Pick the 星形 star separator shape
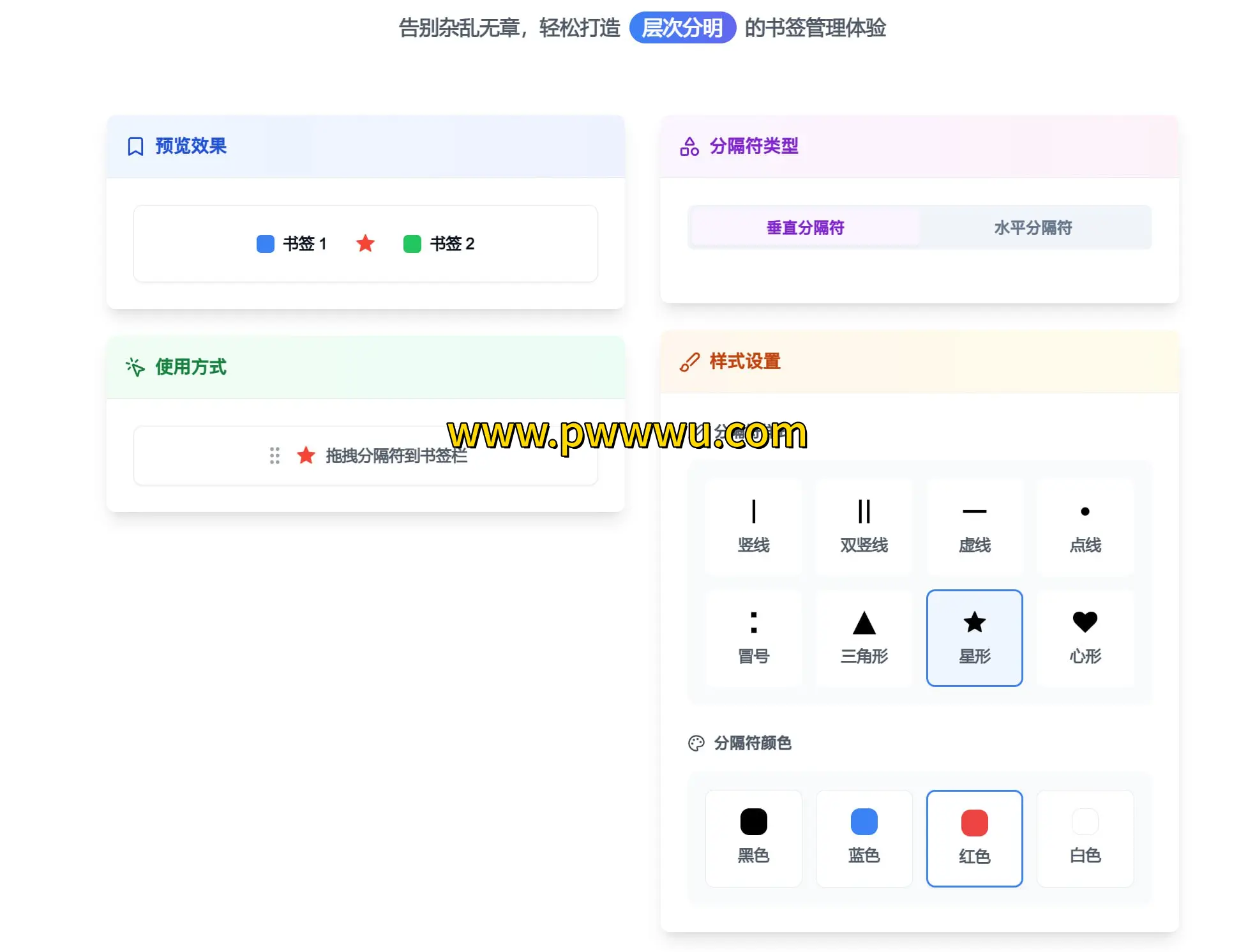1255x952 pixels. (x=974, y=638)
